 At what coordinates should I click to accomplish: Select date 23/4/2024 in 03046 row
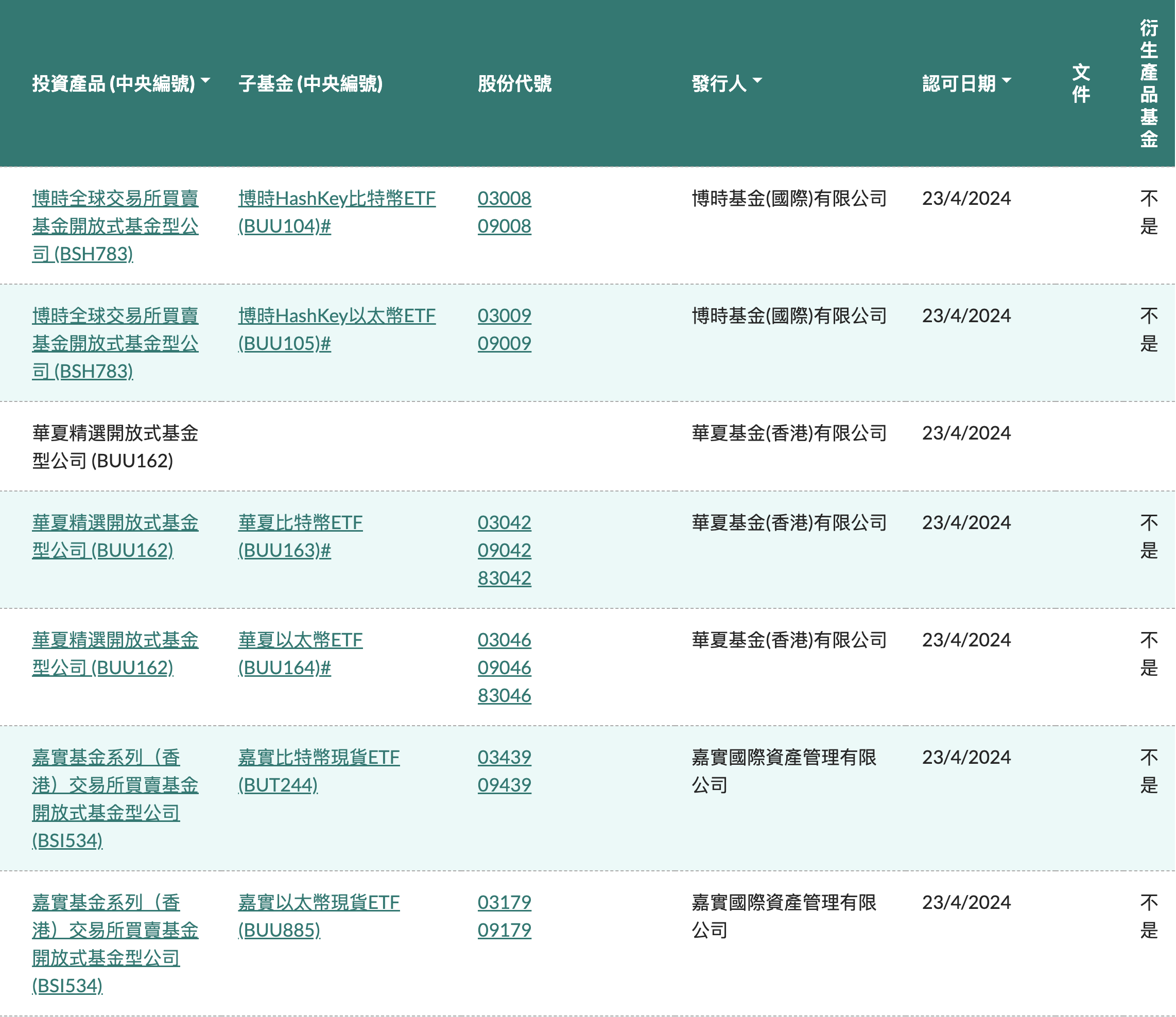[966, 640]
